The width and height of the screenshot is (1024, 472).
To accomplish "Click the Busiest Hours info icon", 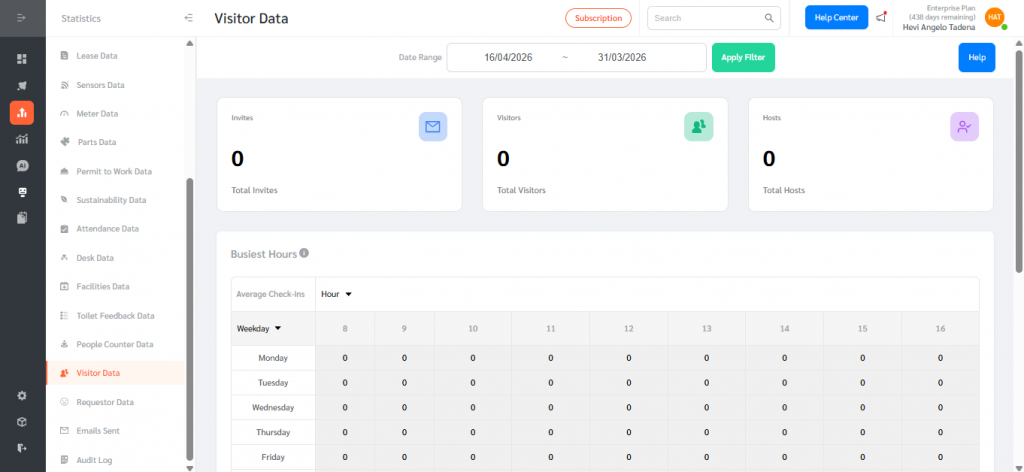I will [304, 254].
